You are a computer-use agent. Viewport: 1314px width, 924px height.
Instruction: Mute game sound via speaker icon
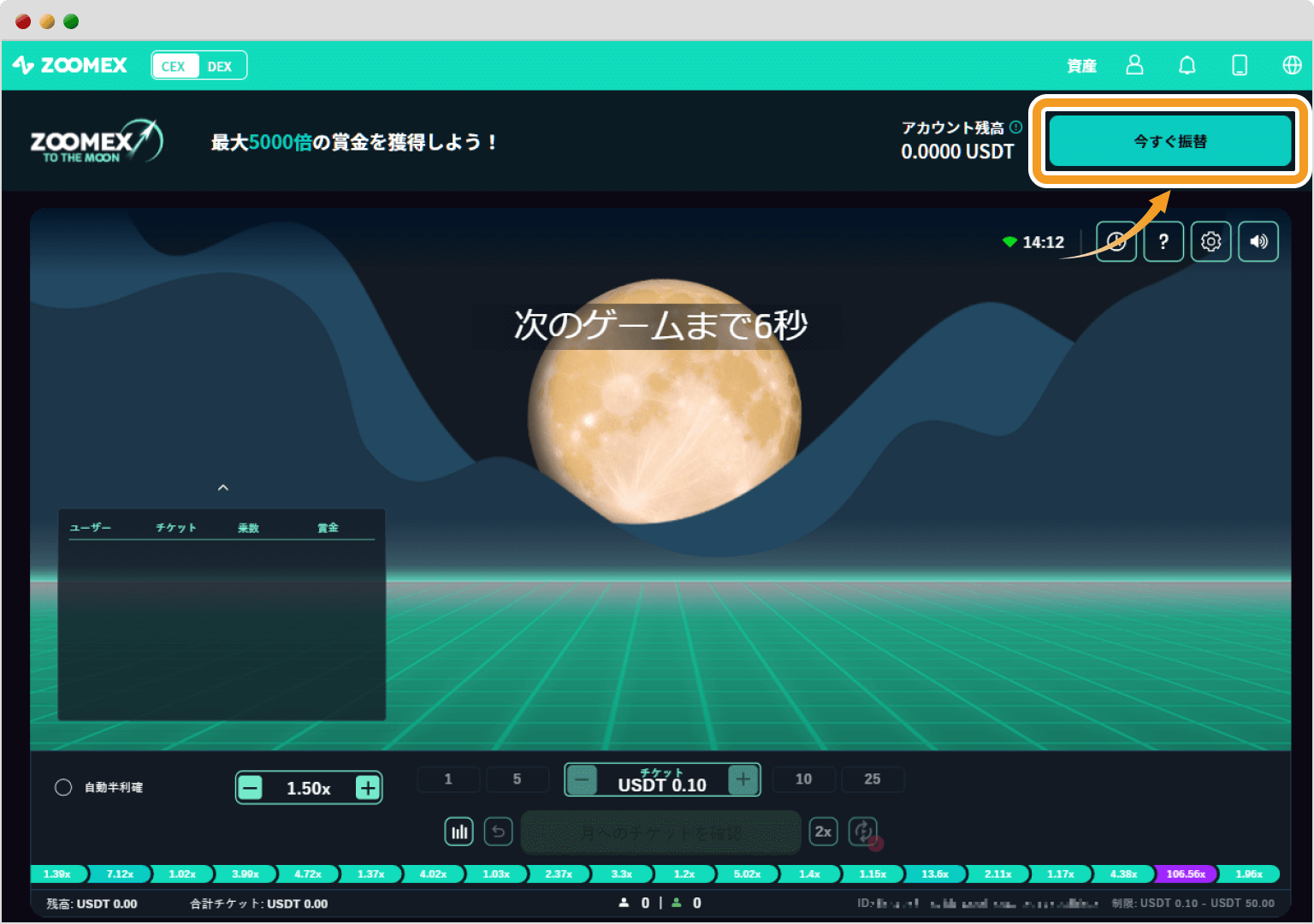1258,241
